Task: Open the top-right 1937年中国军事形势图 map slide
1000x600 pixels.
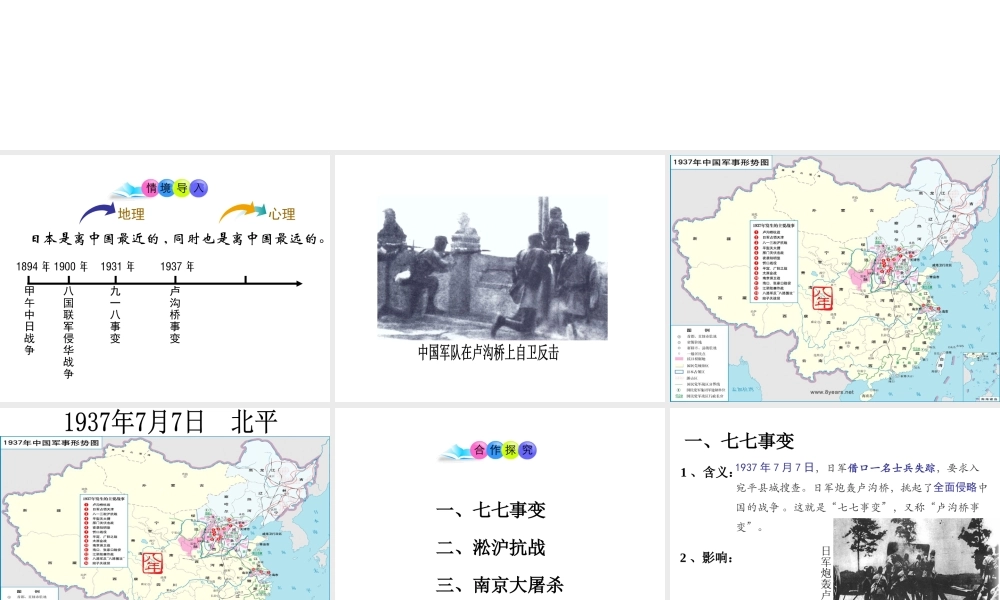Action: (x=835, y=278)
